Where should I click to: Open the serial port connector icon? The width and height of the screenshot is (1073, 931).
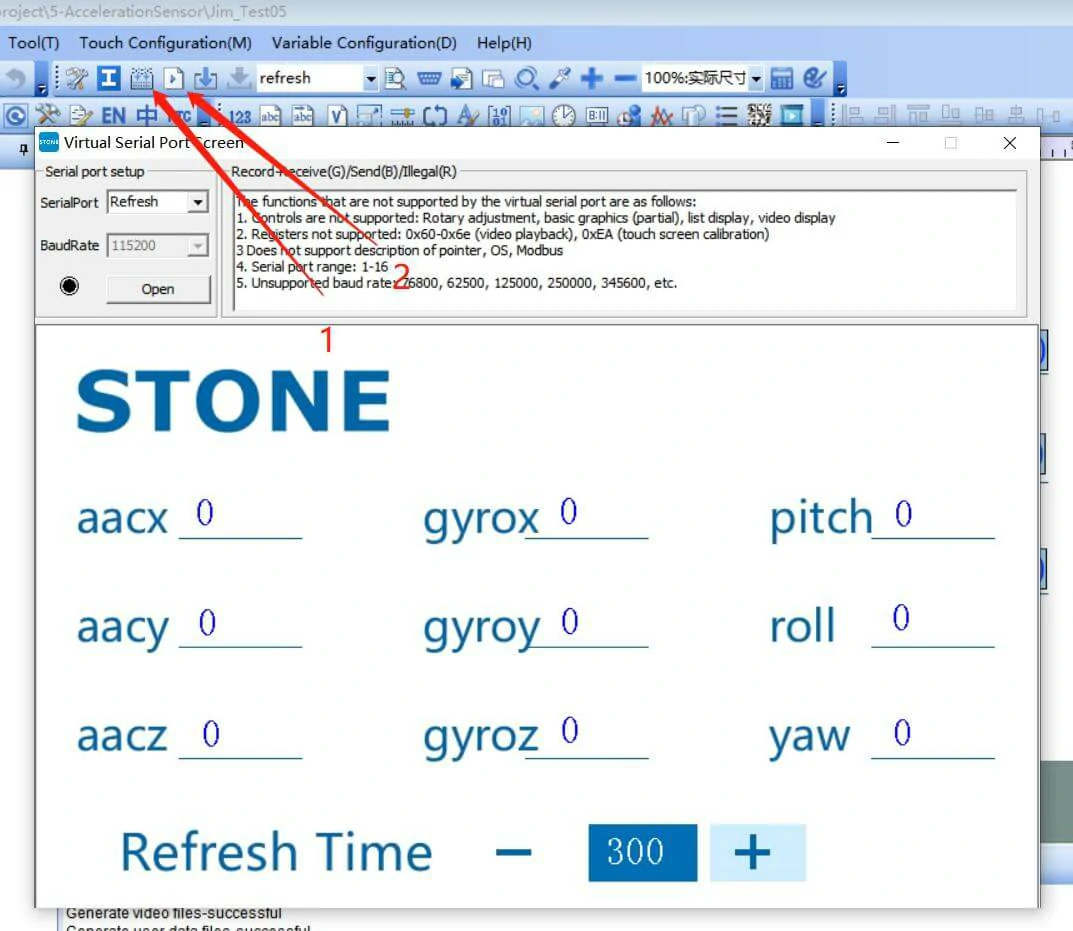(x=429, y=79)
